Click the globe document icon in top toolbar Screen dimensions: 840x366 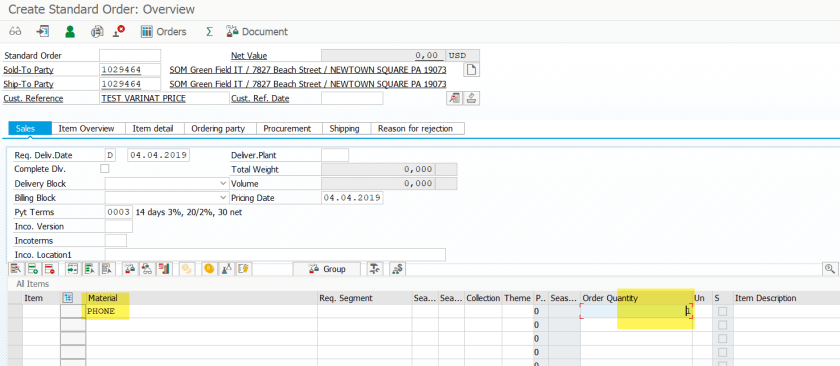[97, 32]
